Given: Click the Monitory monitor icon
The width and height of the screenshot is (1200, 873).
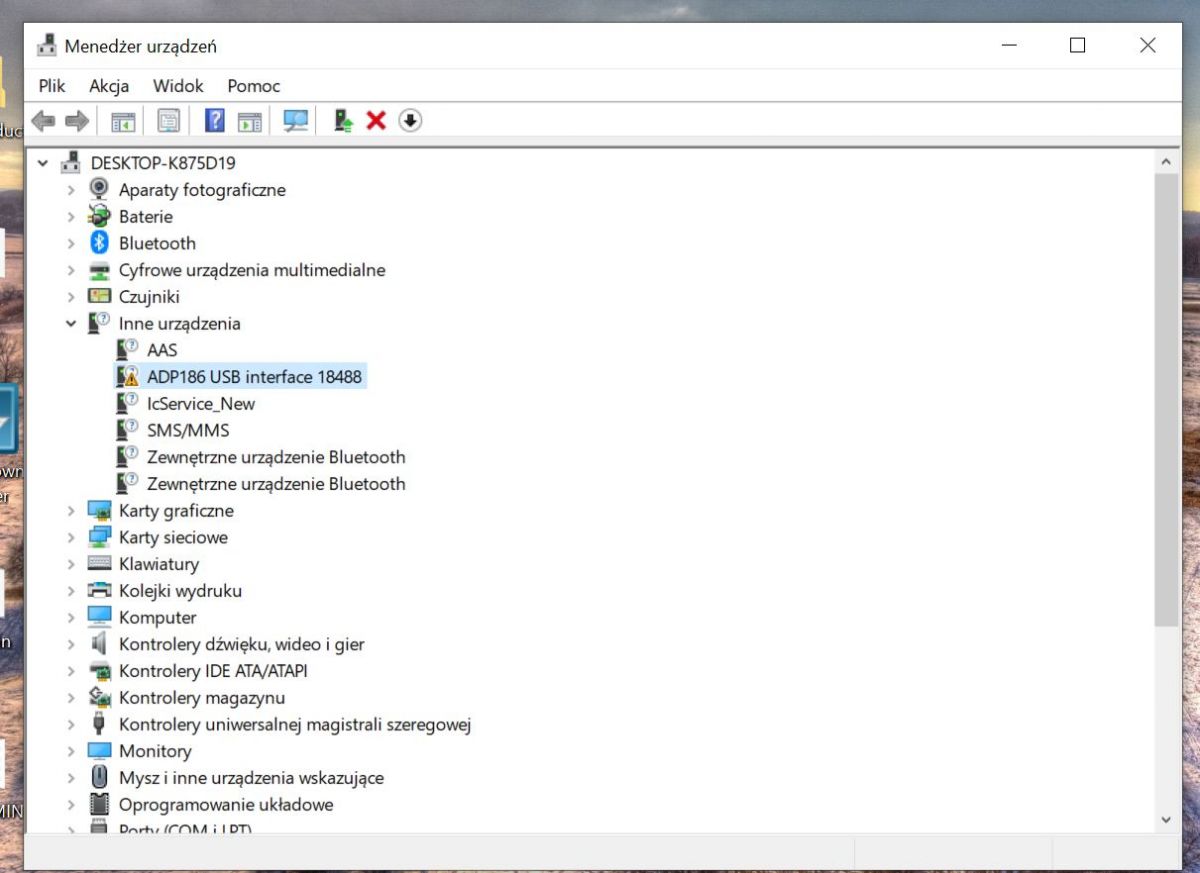Looking at the screenshot, I should tap(99, 751).
